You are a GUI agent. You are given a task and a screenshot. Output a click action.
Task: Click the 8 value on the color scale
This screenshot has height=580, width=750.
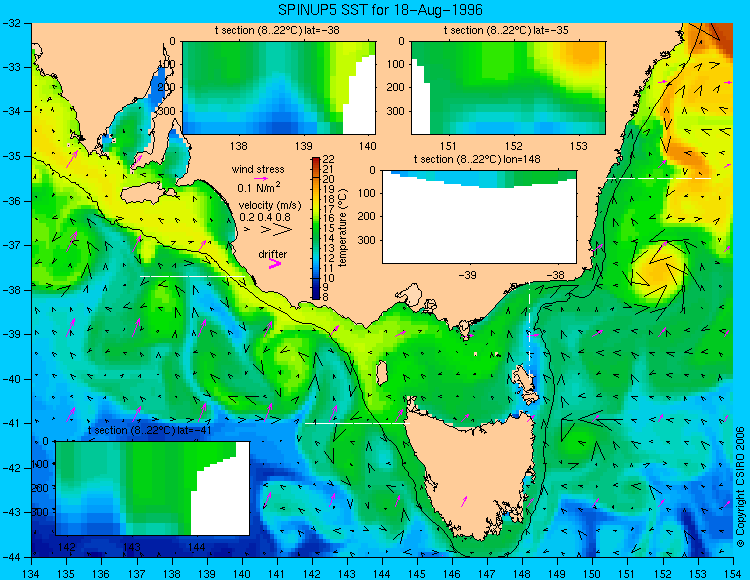coord(327,298)
